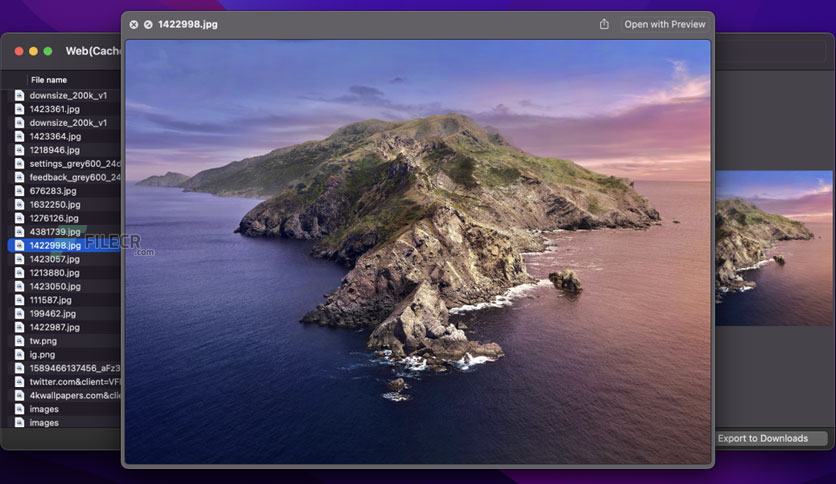Click file icon beside 199462.jpg

(20, 313)
